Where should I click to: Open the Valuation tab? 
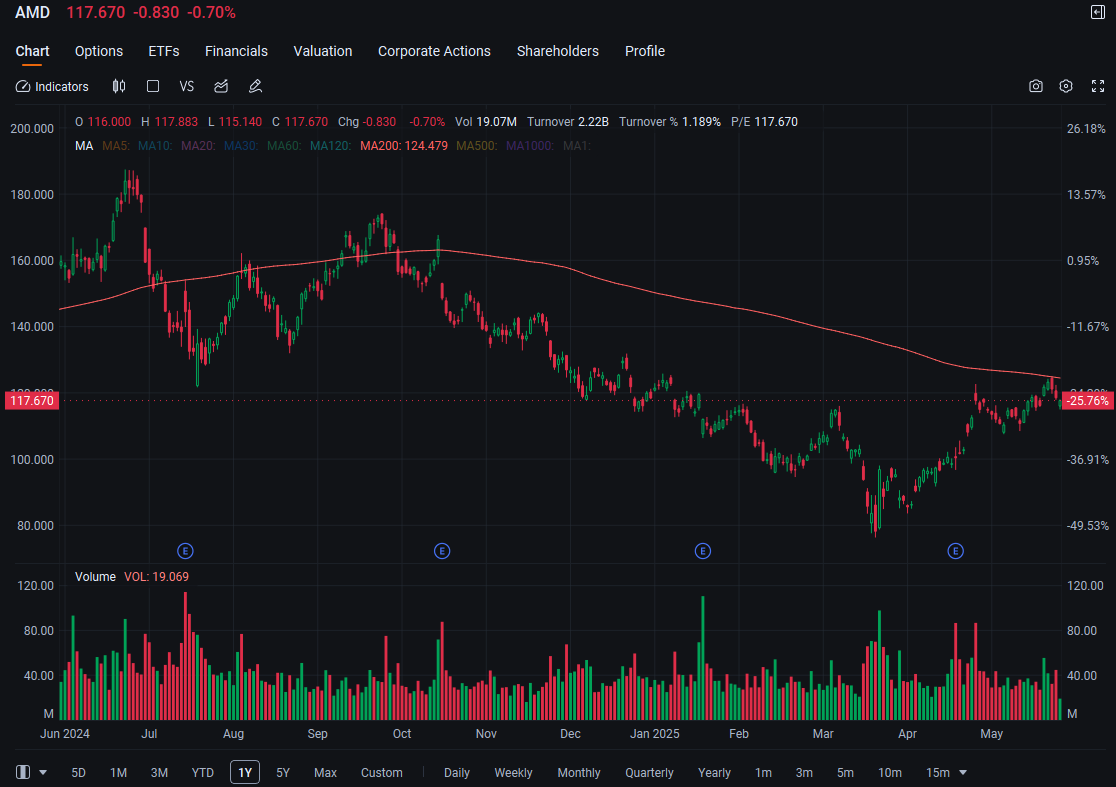[322, 51]
